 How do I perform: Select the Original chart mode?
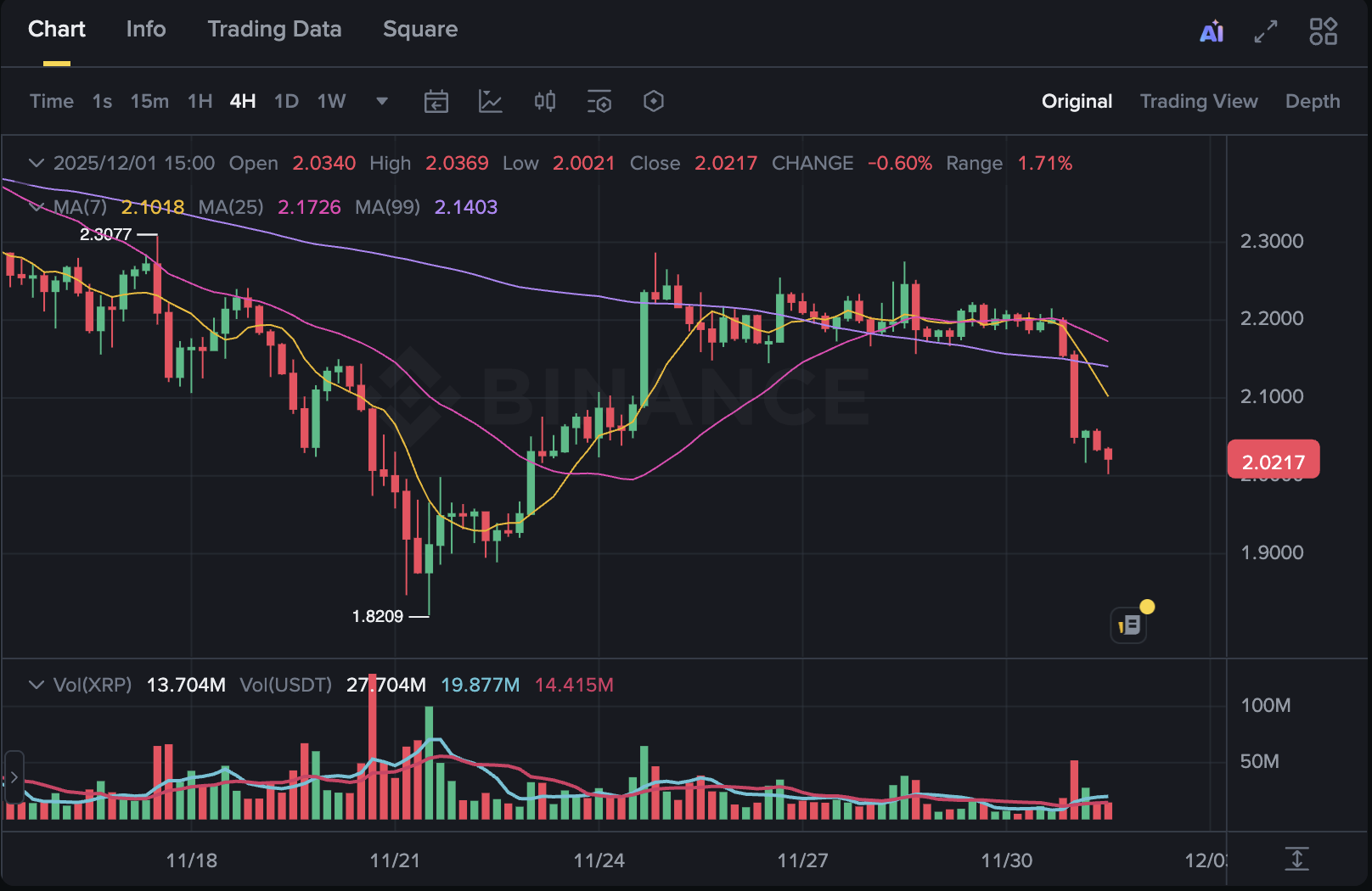coord(1077,102)
